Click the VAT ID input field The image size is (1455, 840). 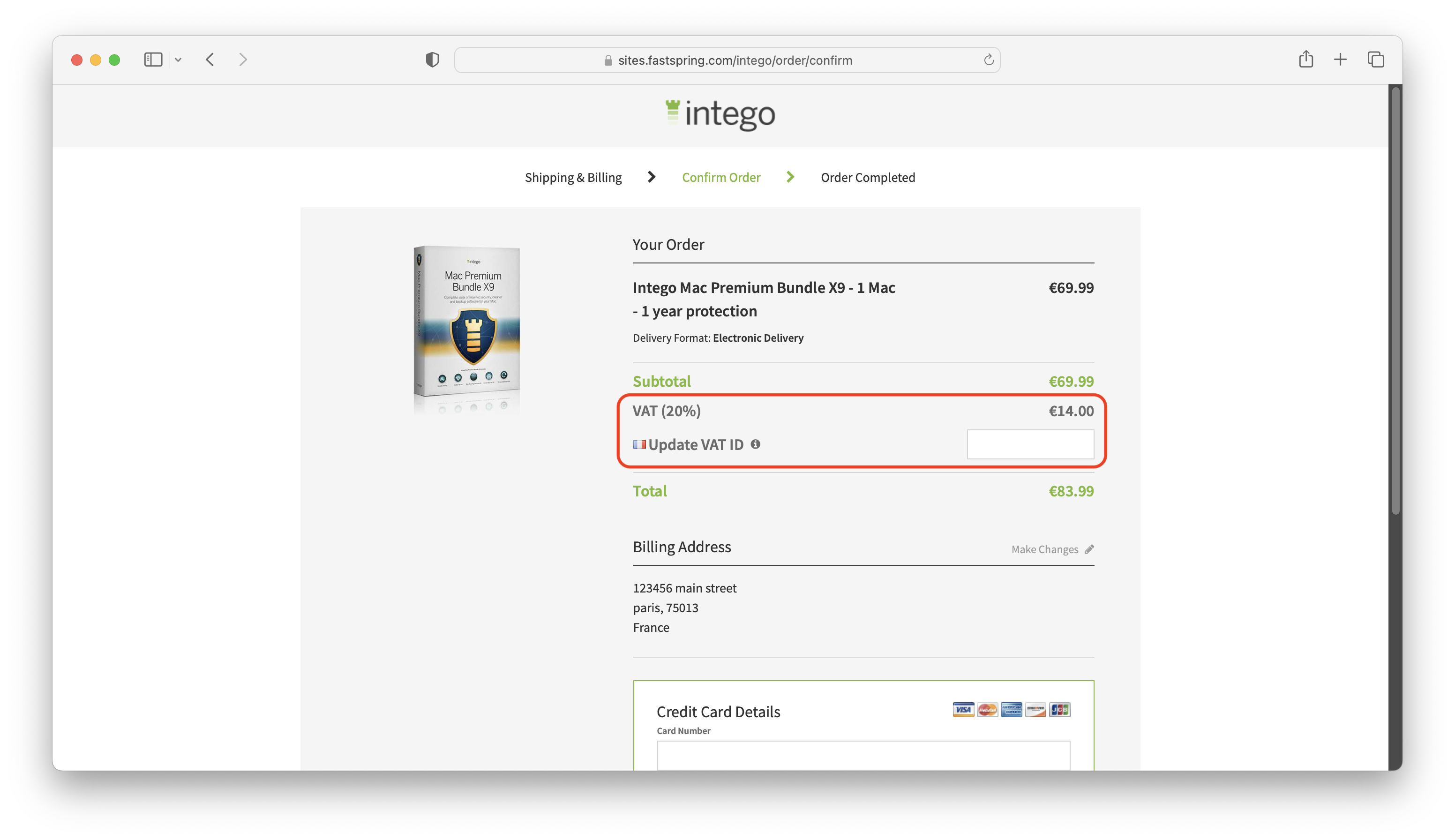1030,444
